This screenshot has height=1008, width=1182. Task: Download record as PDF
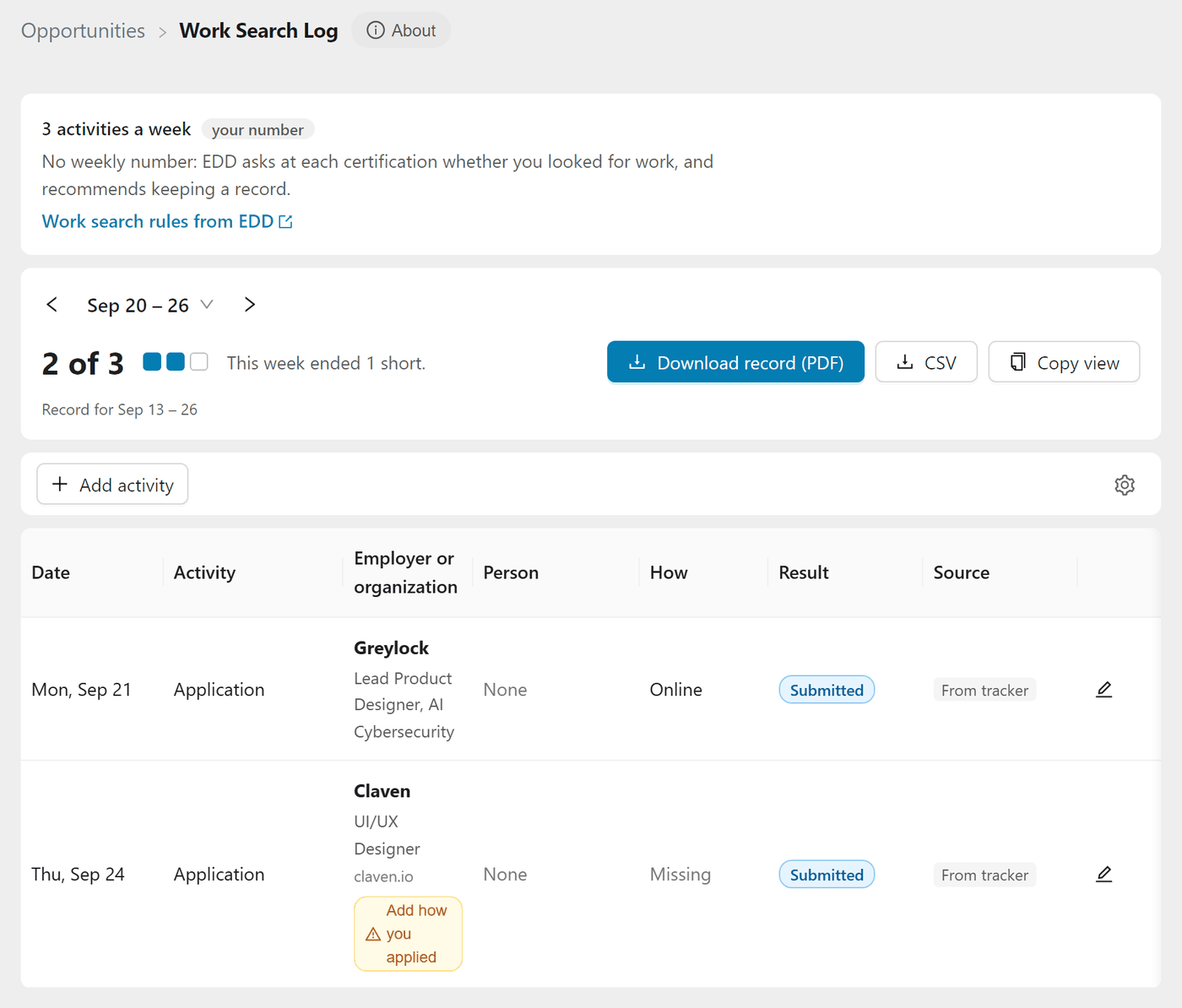coord(735,362)
